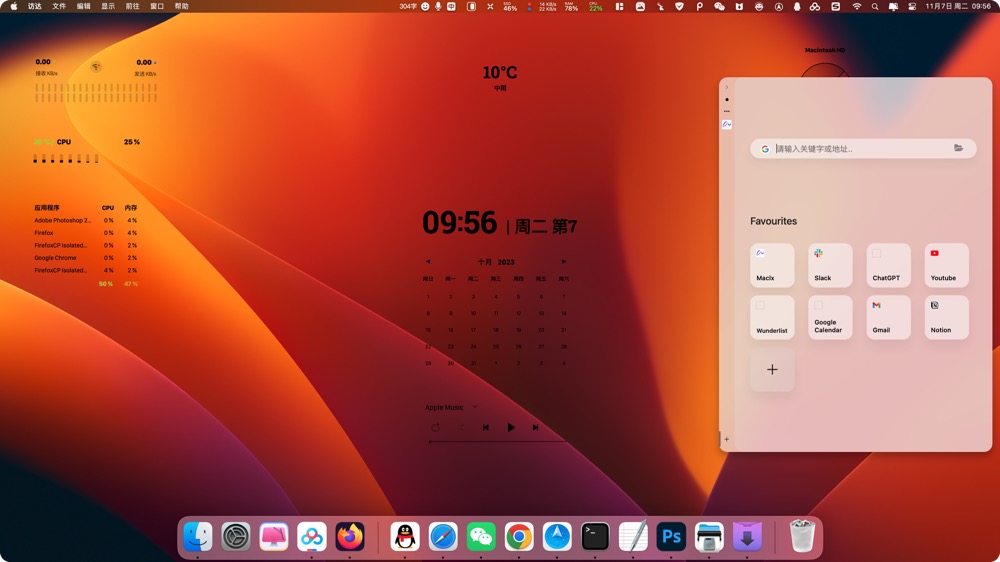Open the 显示 menu

pos(108,6)
